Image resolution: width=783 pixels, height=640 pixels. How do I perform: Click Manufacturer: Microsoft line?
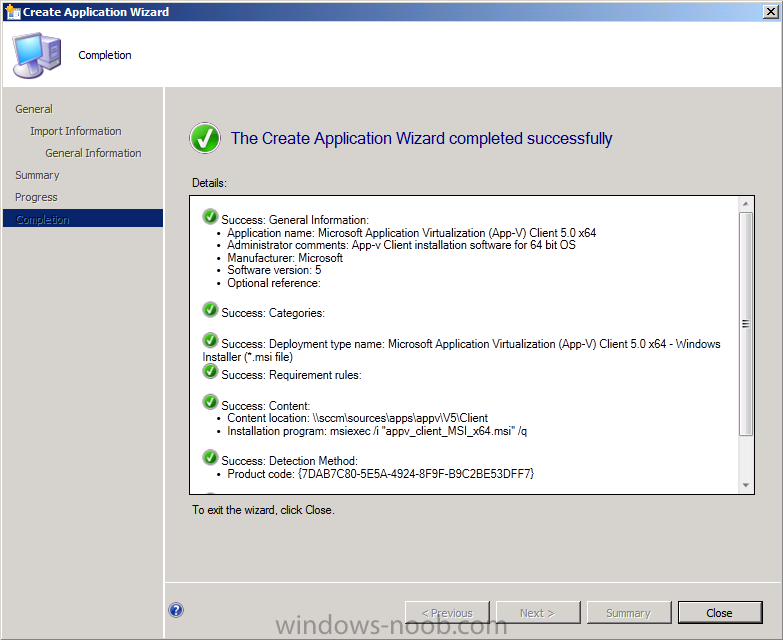285,258
